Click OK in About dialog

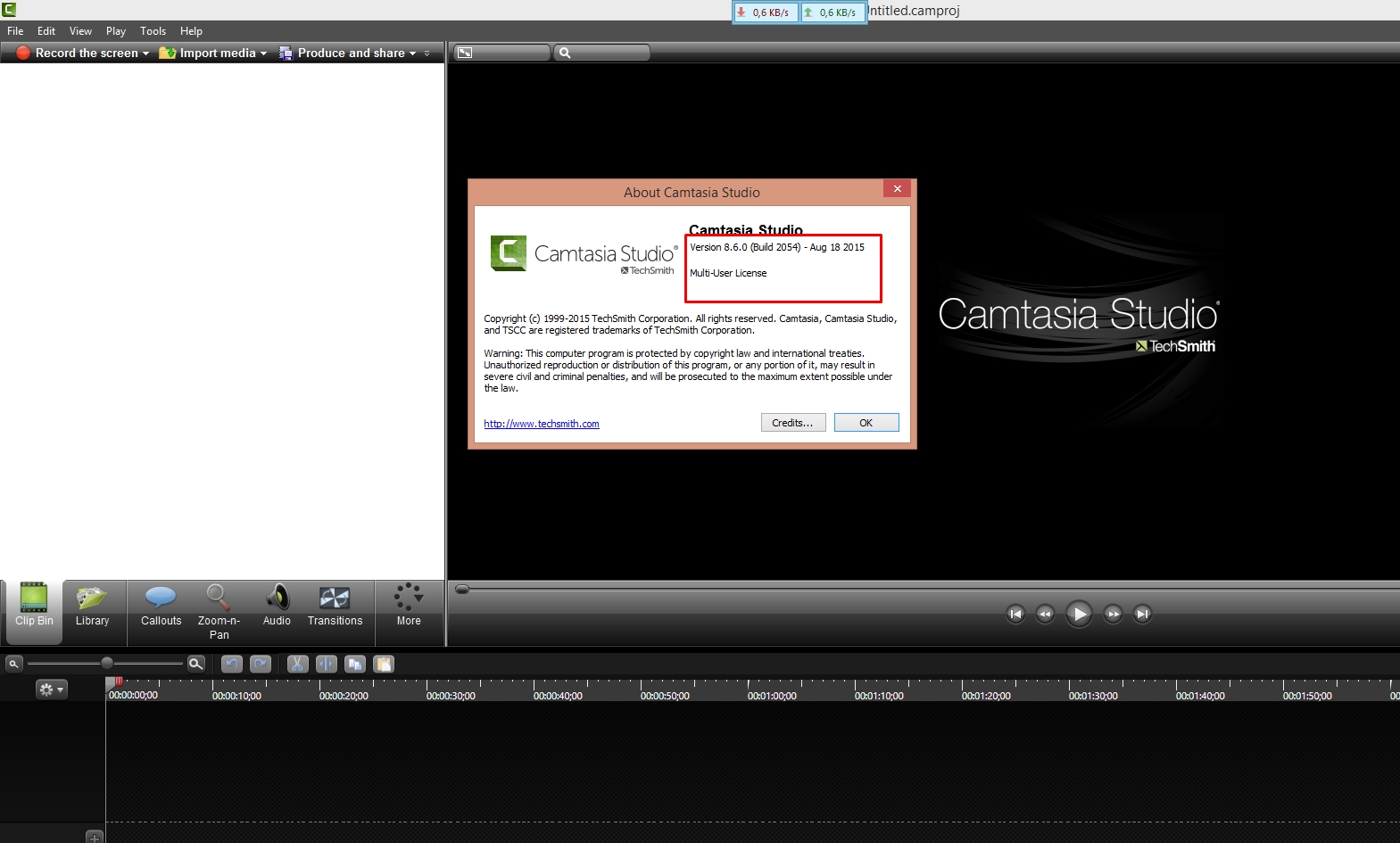click(866, 423)
